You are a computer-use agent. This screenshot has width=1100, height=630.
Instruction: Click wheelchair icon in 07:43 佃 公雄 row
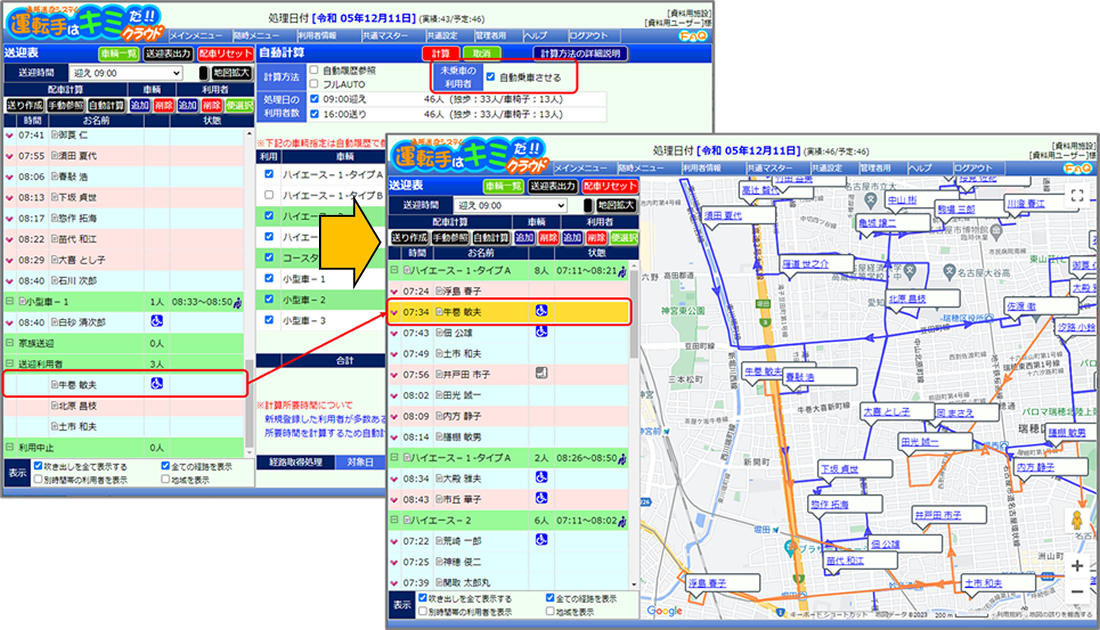tap(541, 332)
